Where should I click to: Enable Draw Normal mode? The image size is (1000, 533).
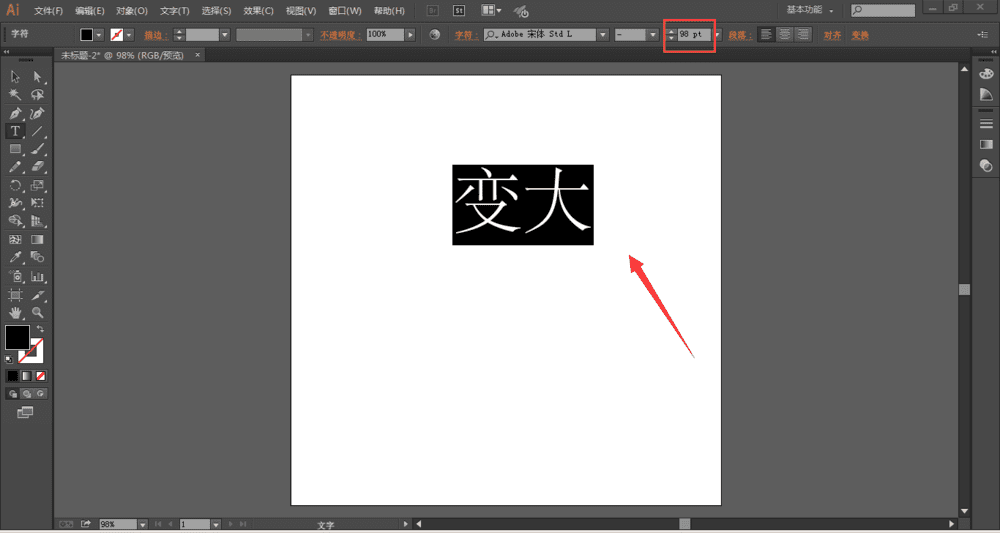(13, 394)
